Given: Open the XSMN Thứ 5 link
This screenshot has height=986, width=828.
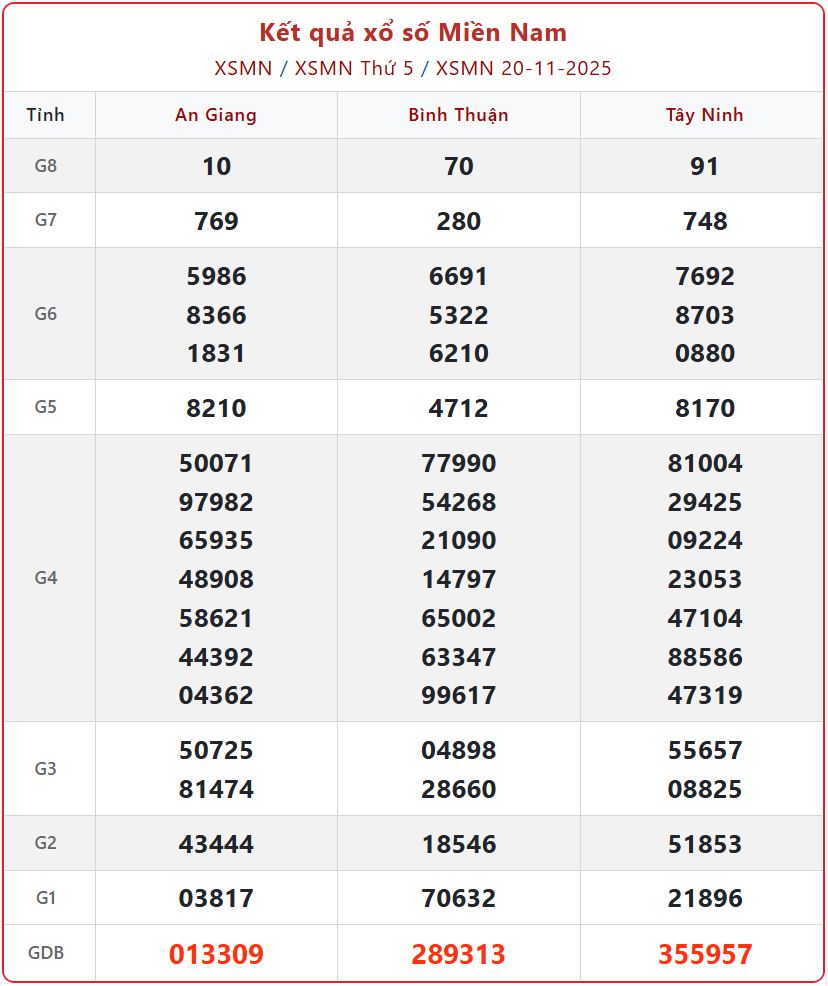Looking at the screenshot, I should click(354, 68).
